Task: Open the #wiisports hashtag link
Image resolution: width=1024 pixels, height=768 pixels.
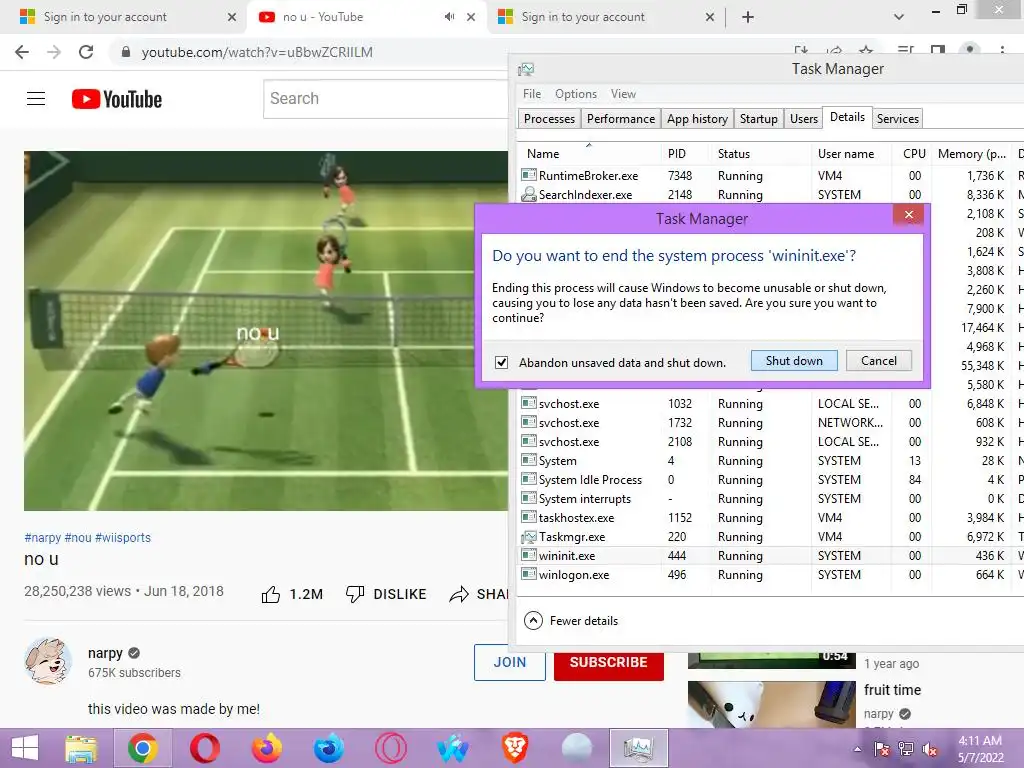Action: 123,537
